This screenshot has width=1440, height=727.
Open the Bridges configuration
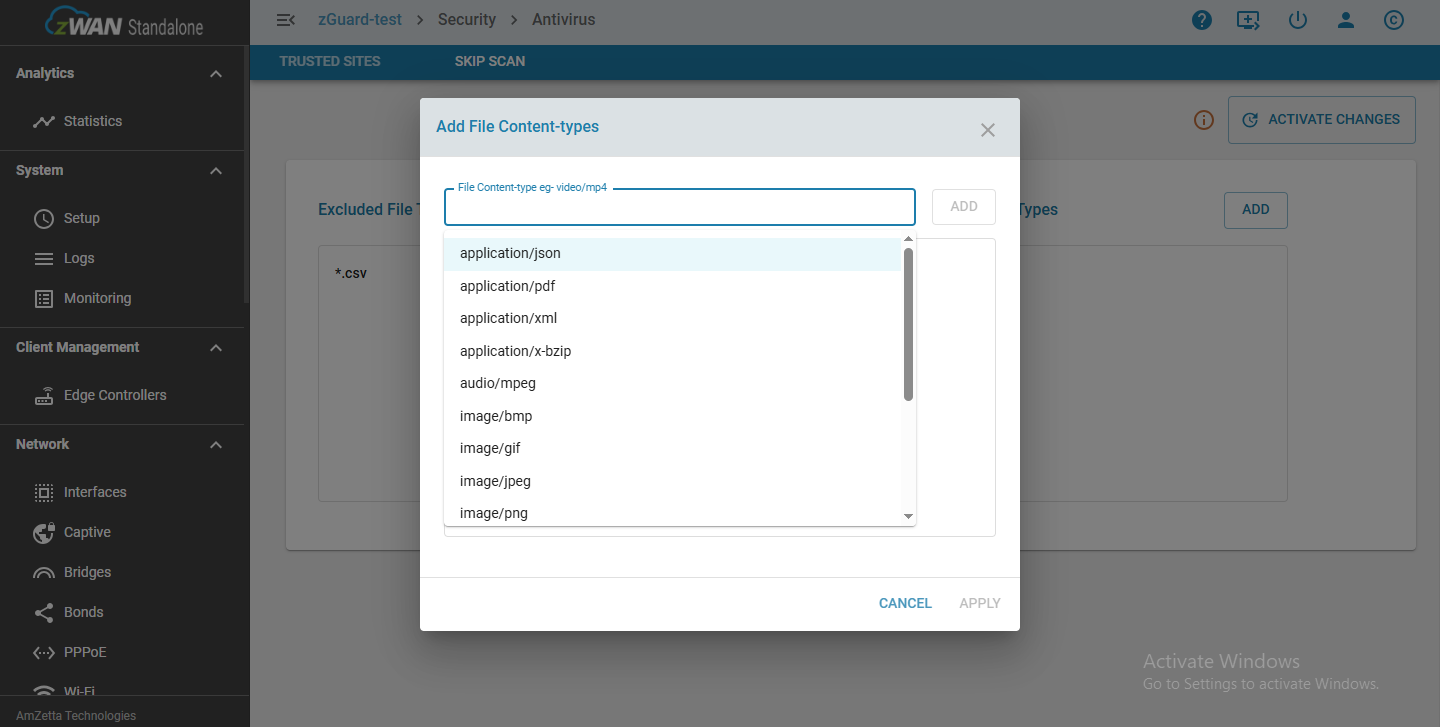point(87,572)
